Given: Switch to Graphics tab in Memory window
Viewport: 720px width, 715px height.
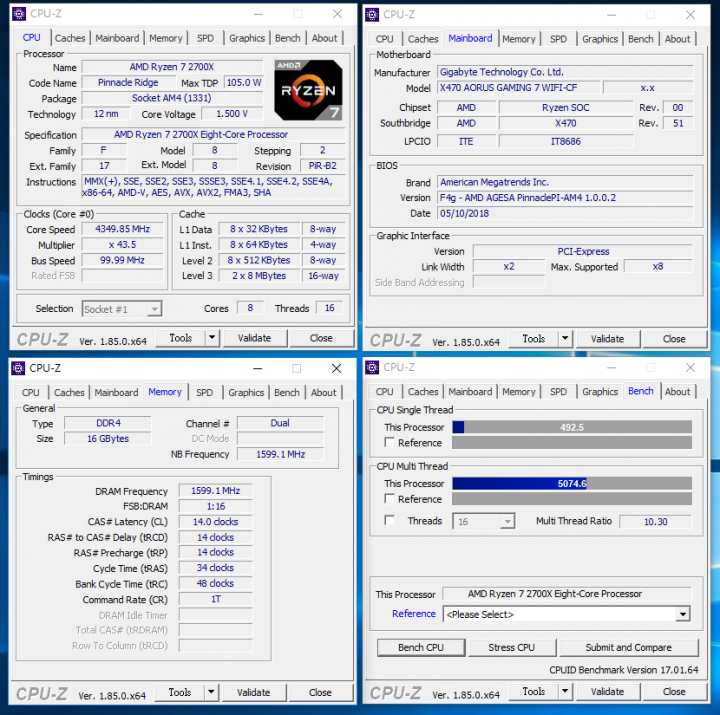Looking at the screenshot, I should [246, 393].
